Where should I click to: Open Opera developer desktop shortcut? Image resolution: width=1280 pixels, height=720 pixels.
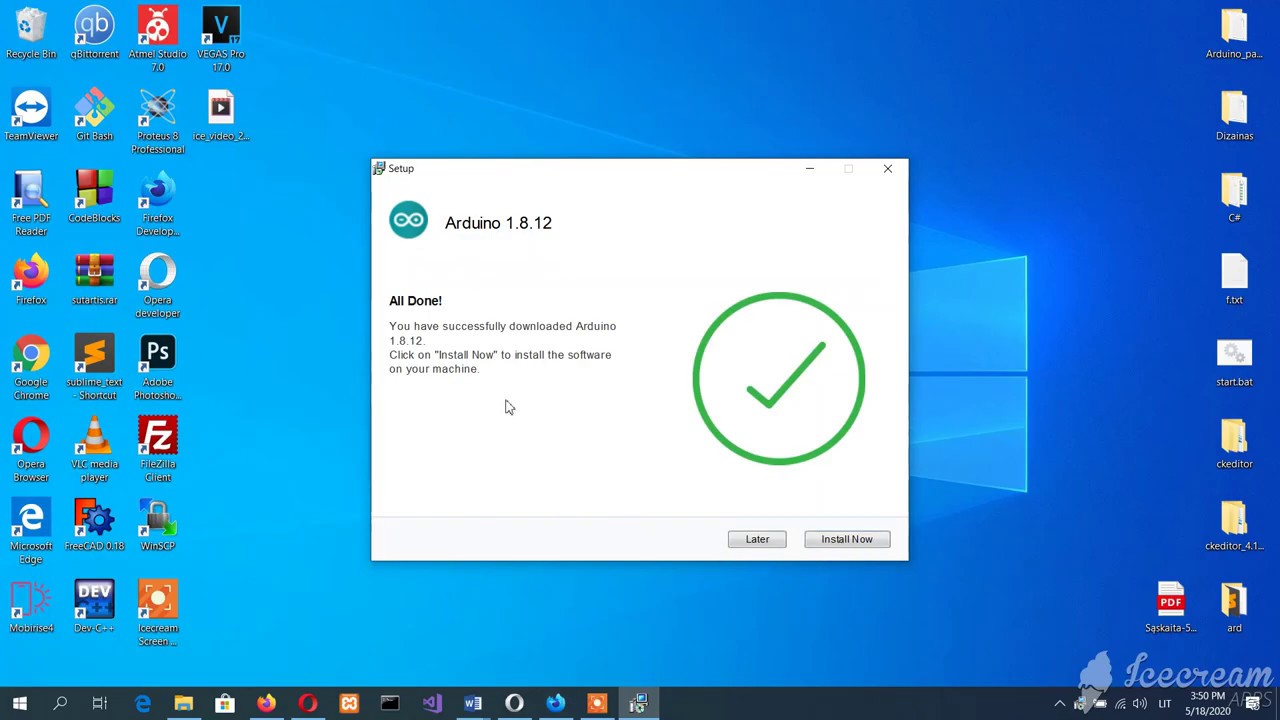pyautogui.click(x=157, y=286)
